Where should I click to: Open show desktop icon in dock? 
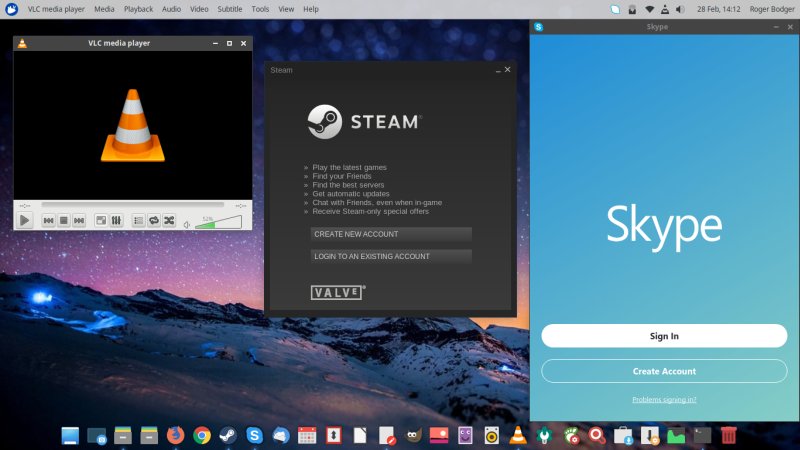pyautogui.click(x=70, y=435)
